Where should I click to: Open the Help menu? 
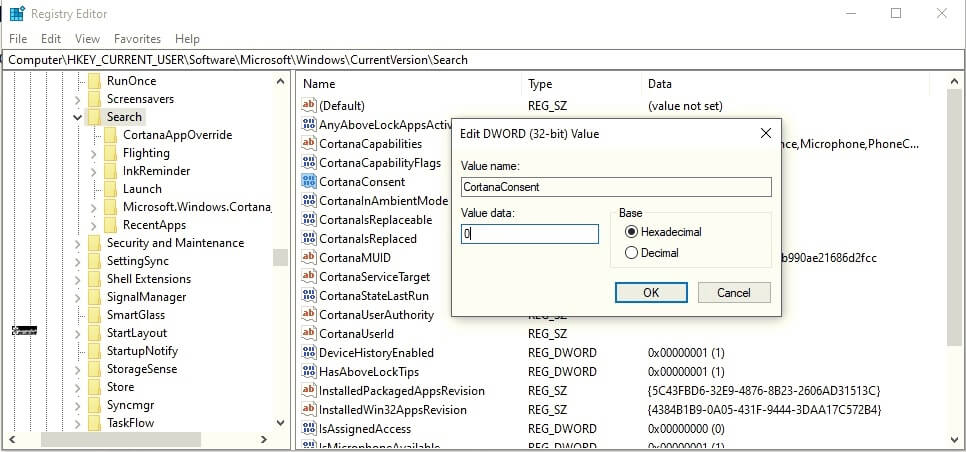point(187,39)
